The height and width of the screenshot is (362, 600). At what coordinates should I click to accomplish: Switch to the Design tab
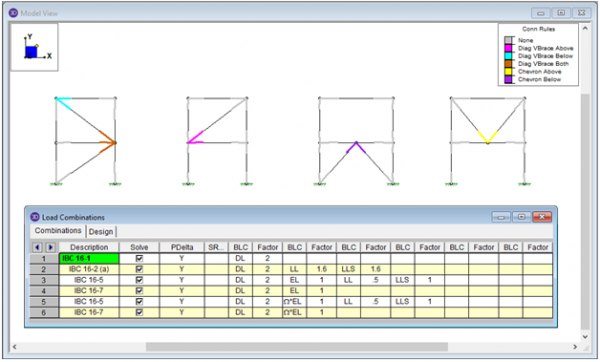[x=101, y=232]
